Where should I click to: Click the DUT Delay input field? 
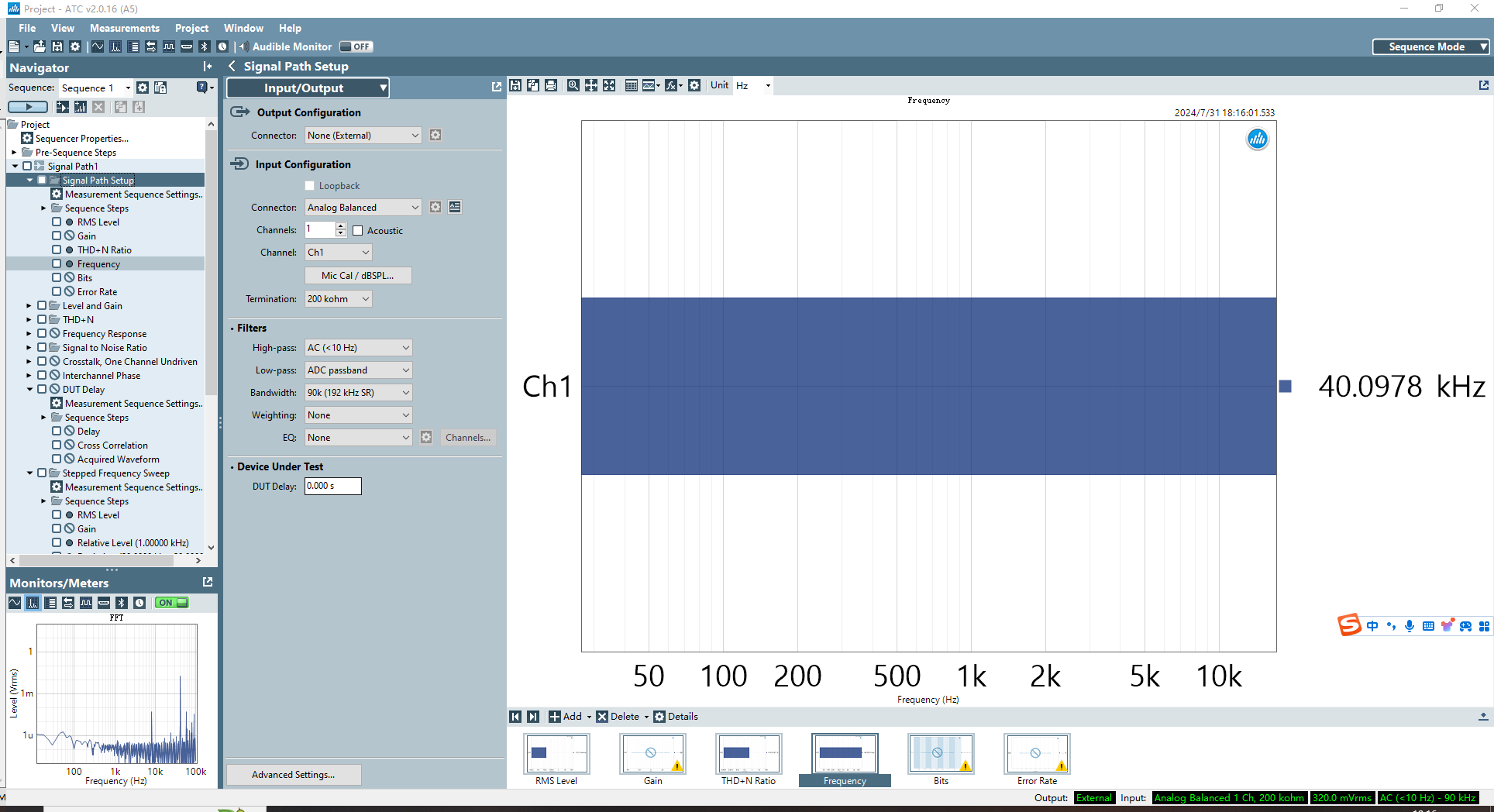click(x=333, y=486)
